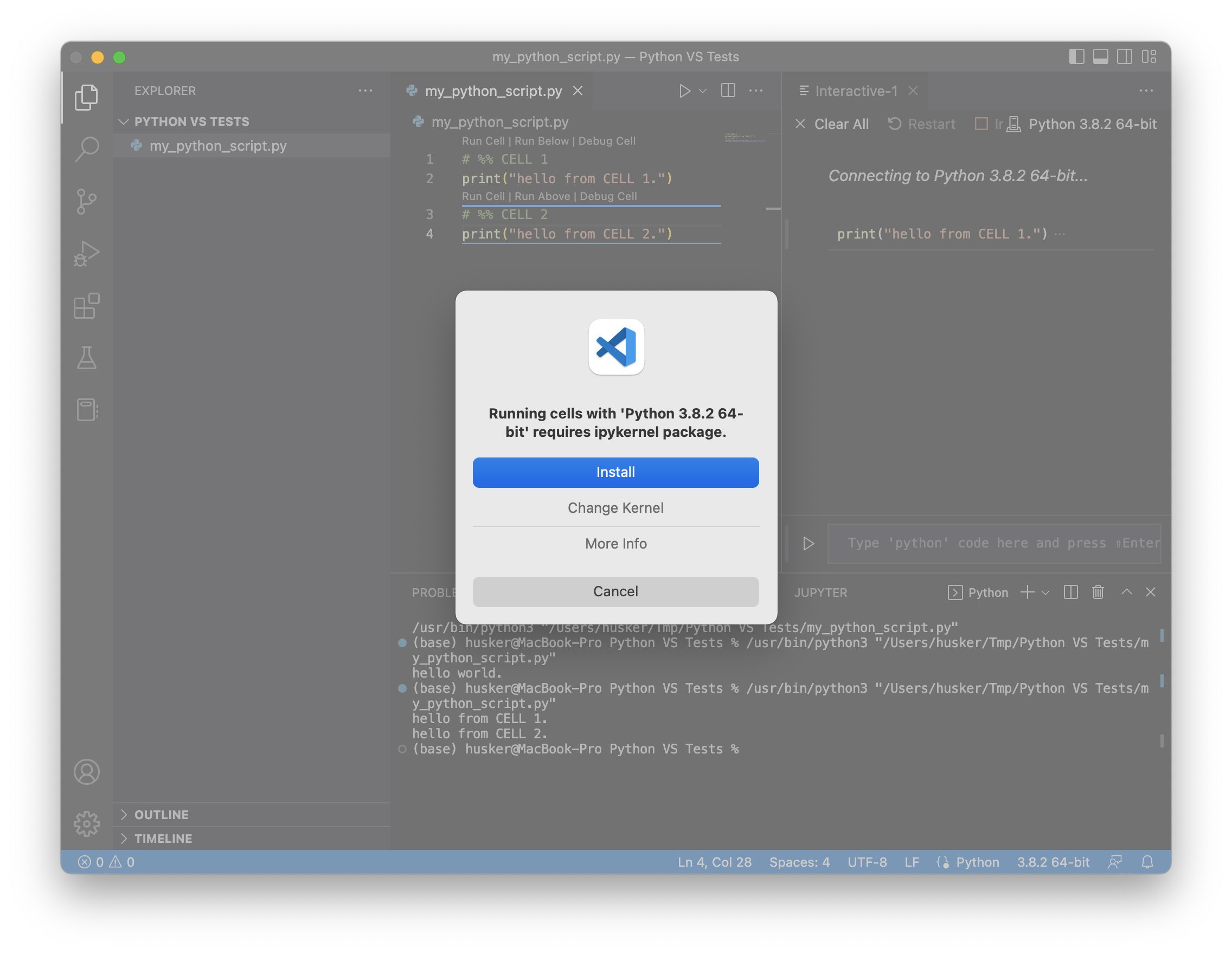Collapse the PYTHON VS TESTS folder

191,121
